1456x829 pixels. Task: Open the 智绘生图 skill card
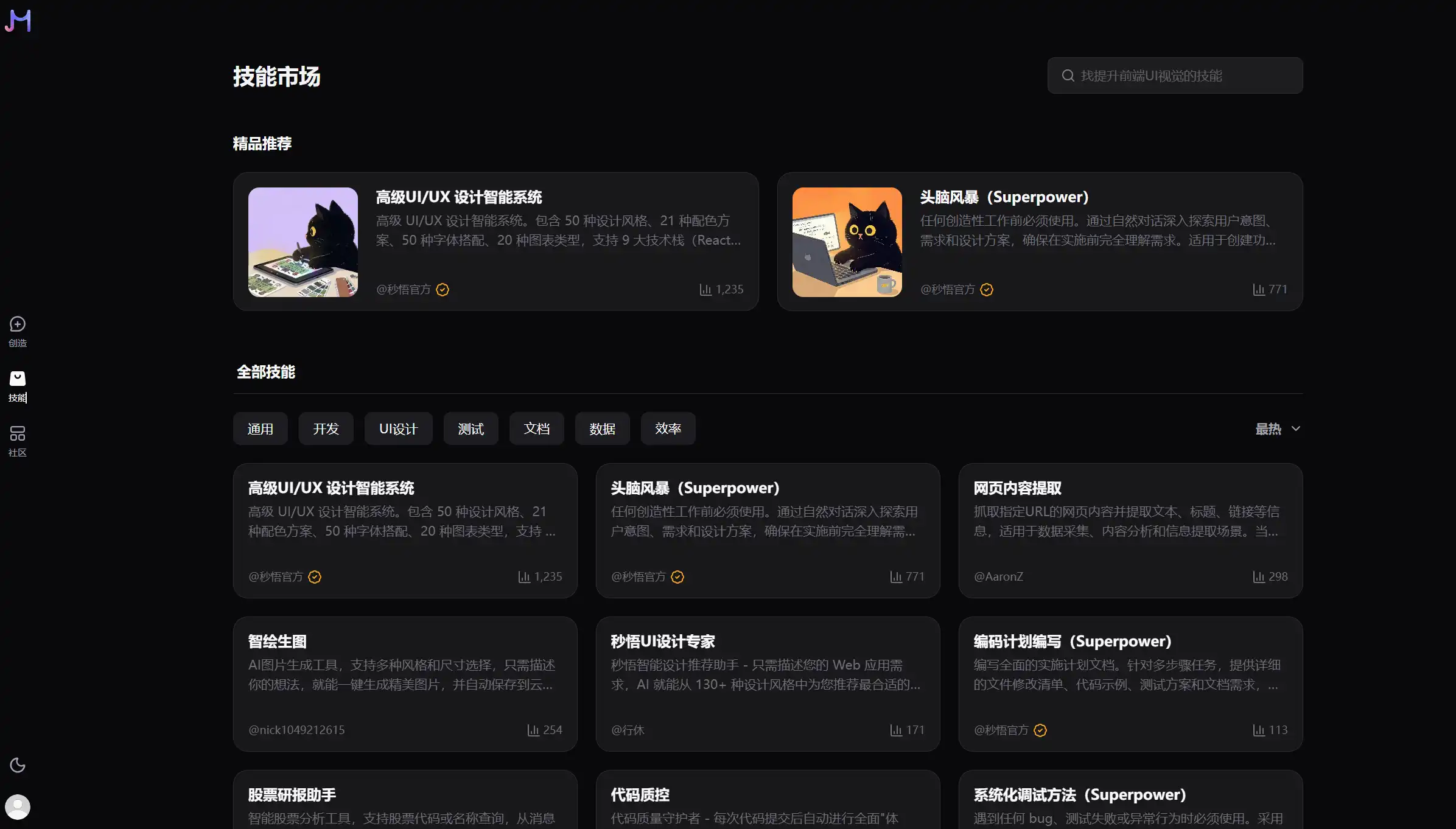tap(405, 684)
